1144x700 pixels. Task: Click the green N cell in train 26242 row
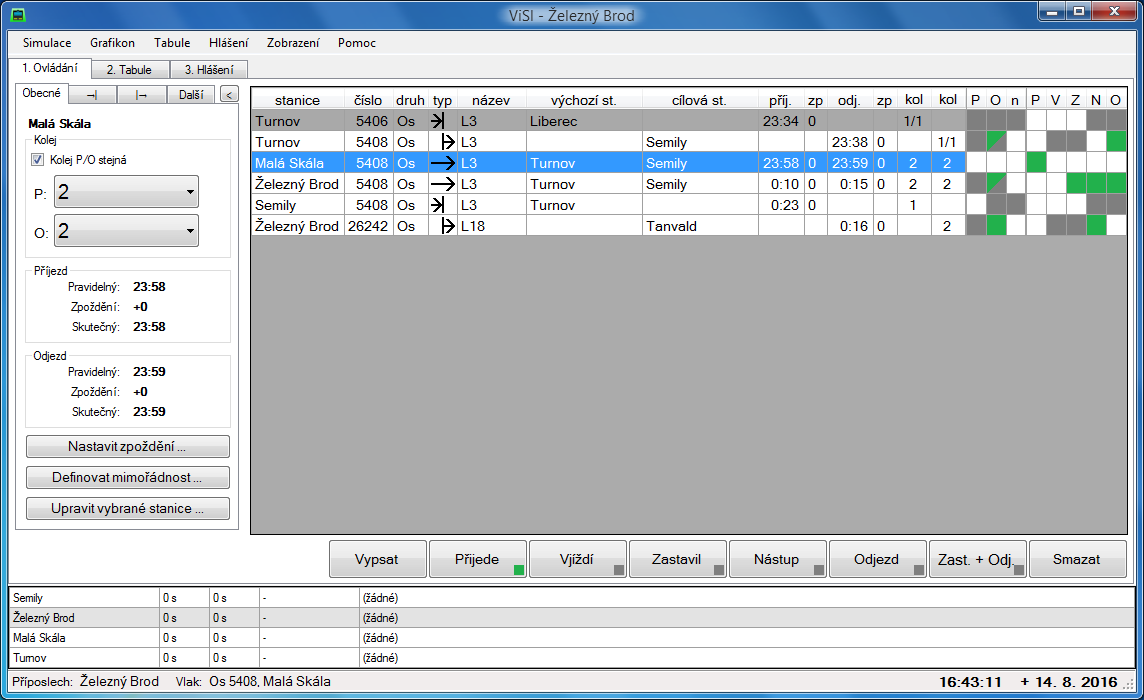(1096, 226)
